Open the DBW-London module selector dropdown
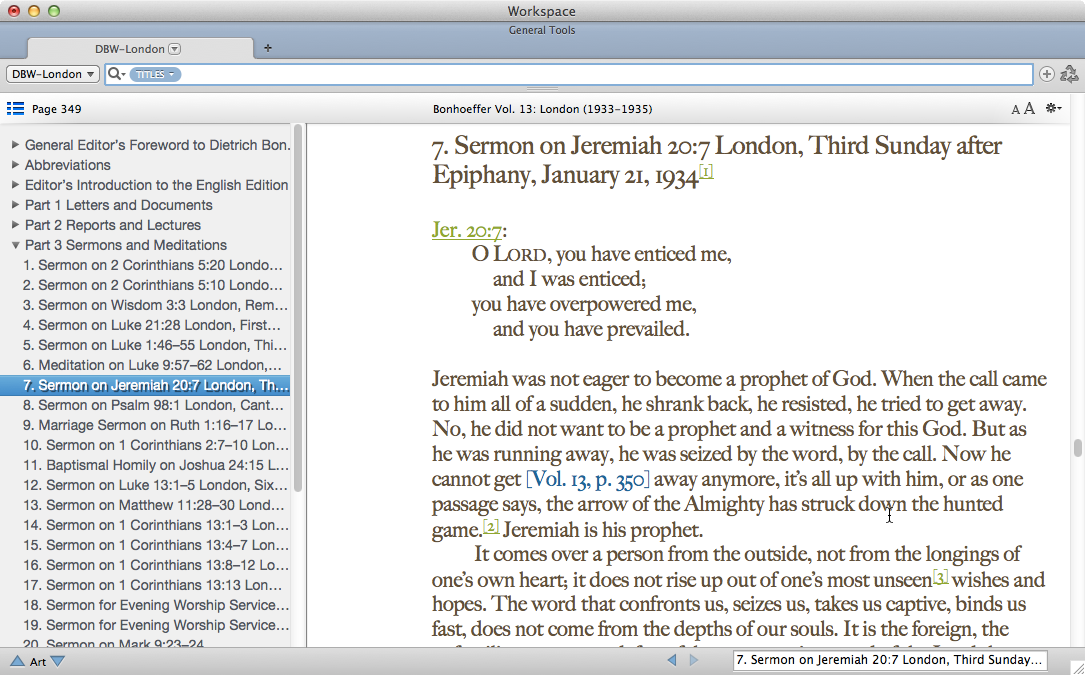 [x=53, y=74]
